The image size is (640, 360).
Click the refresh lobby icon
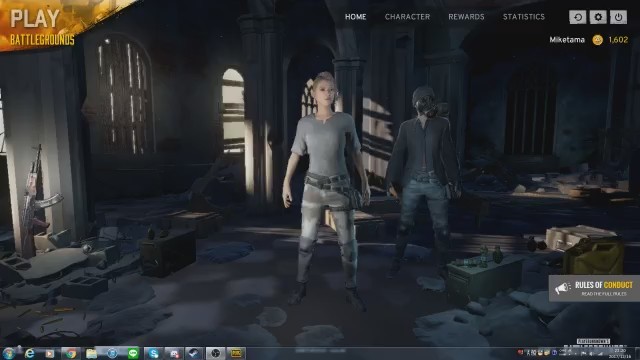coord(578,17)
